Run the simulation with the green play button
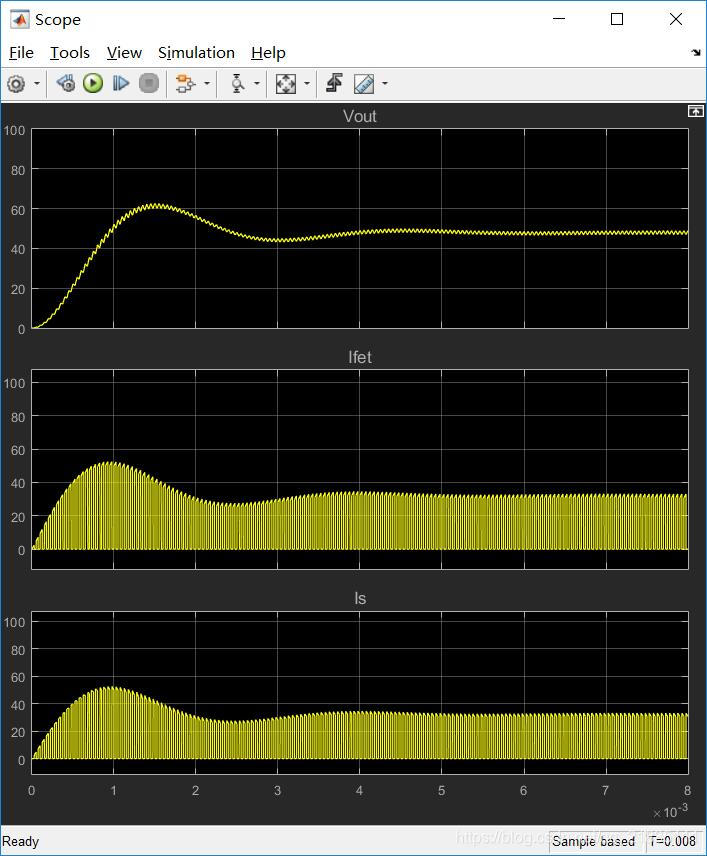The width and height of the screenshot is (707, 856). [93, 84]
